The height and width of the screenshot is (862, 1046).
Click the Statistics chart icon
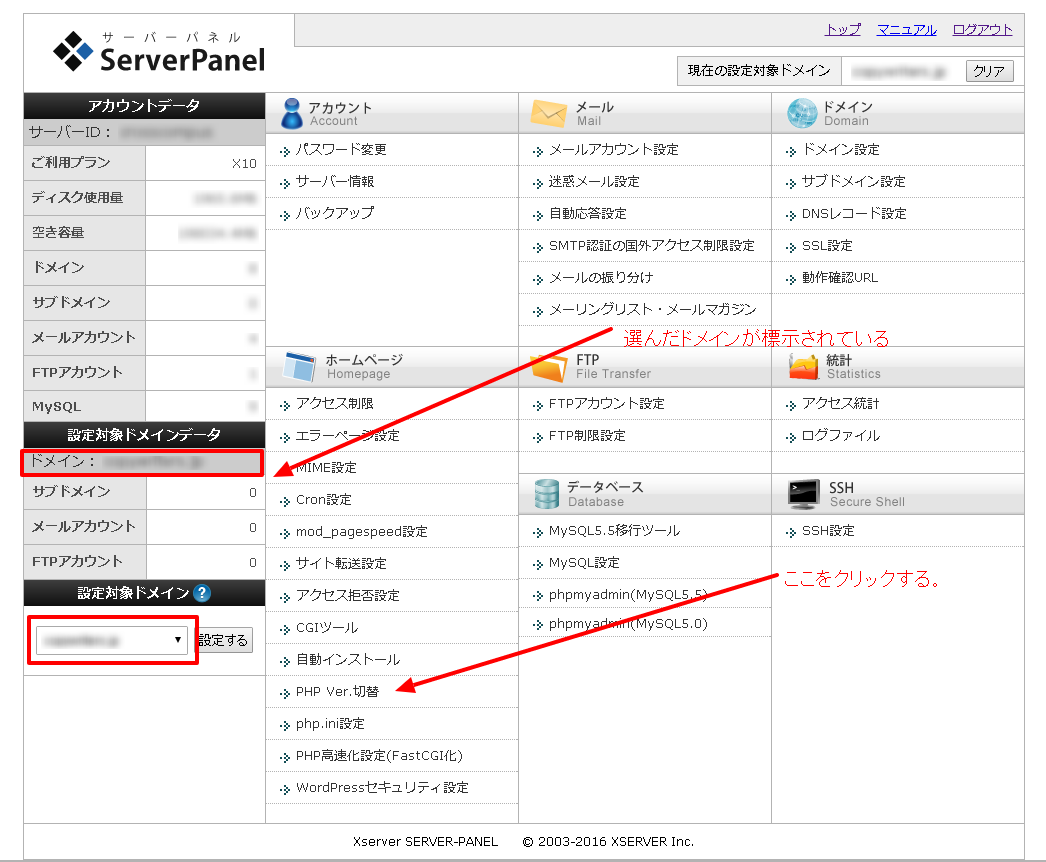point(803,367)
